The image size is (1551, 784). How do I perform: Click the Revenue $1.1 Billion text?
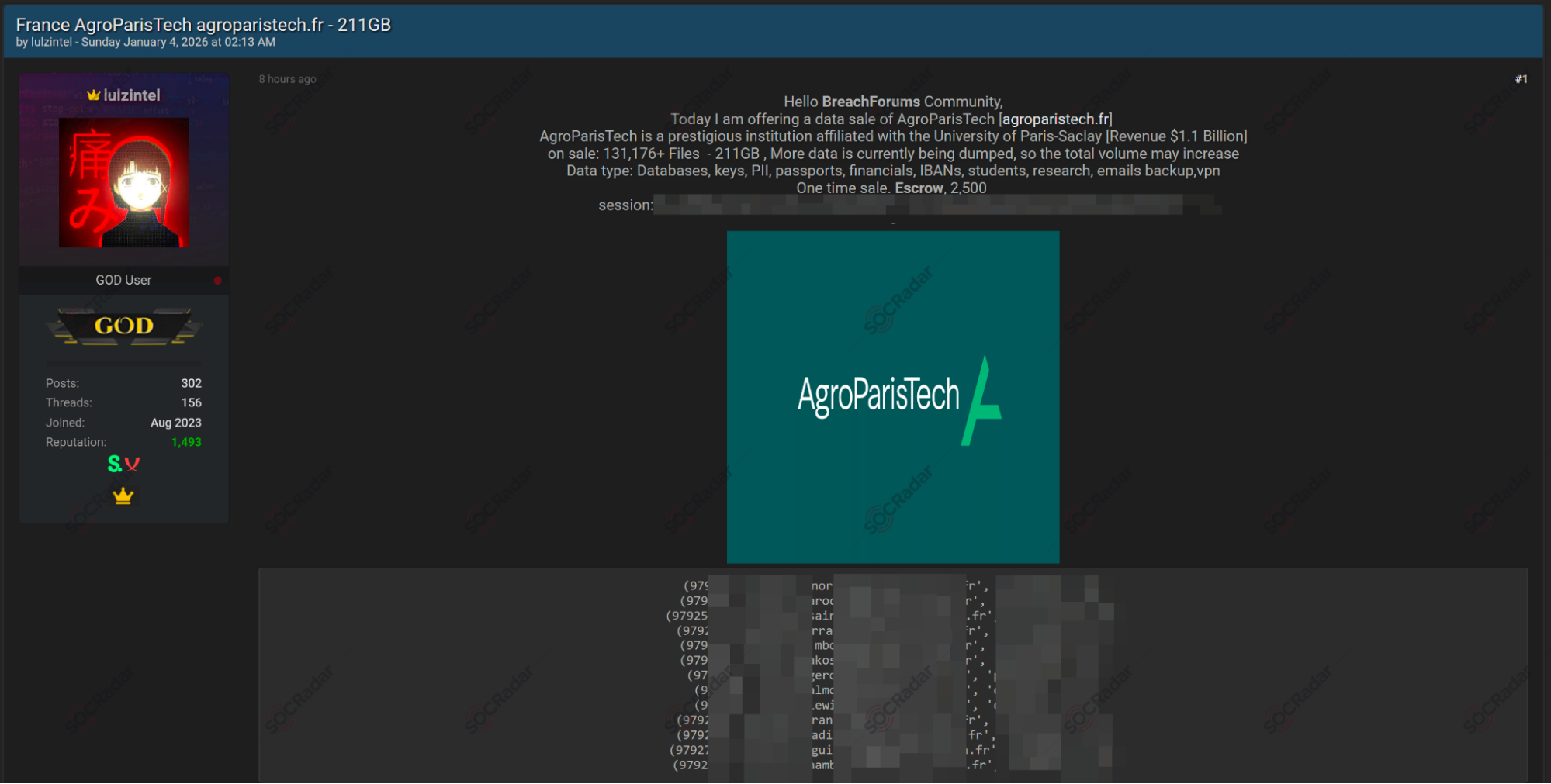click(1176, 136)
